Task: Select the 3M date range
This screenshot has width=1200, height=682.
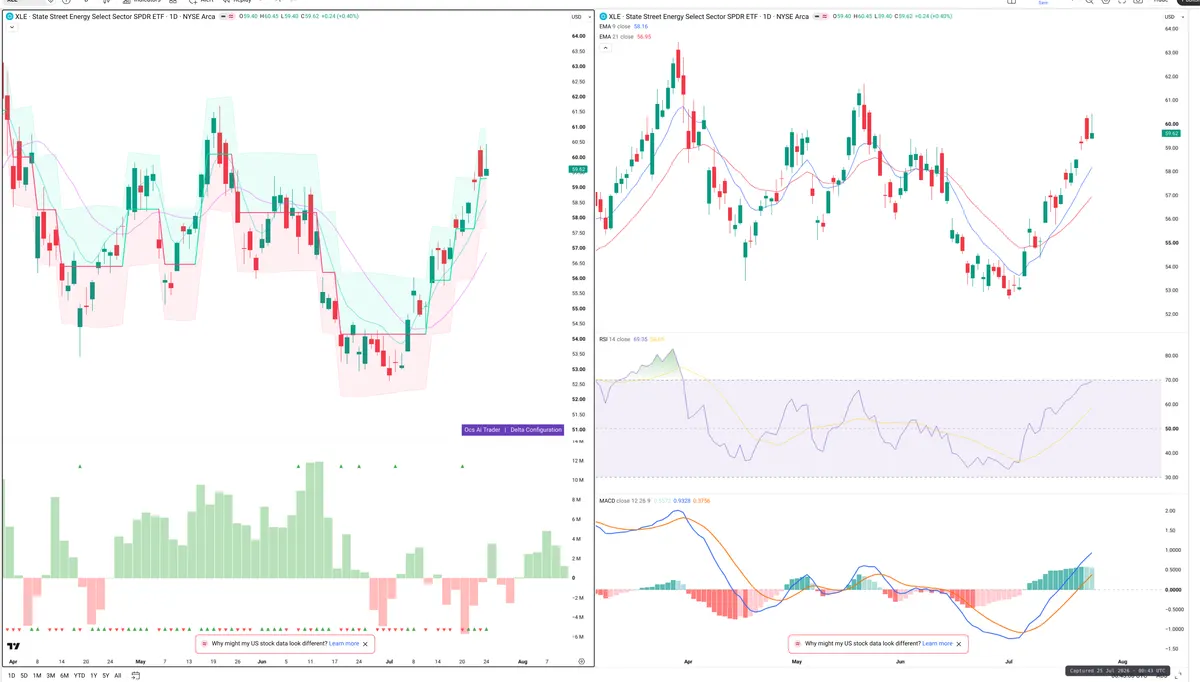Action: pos(50,676)
